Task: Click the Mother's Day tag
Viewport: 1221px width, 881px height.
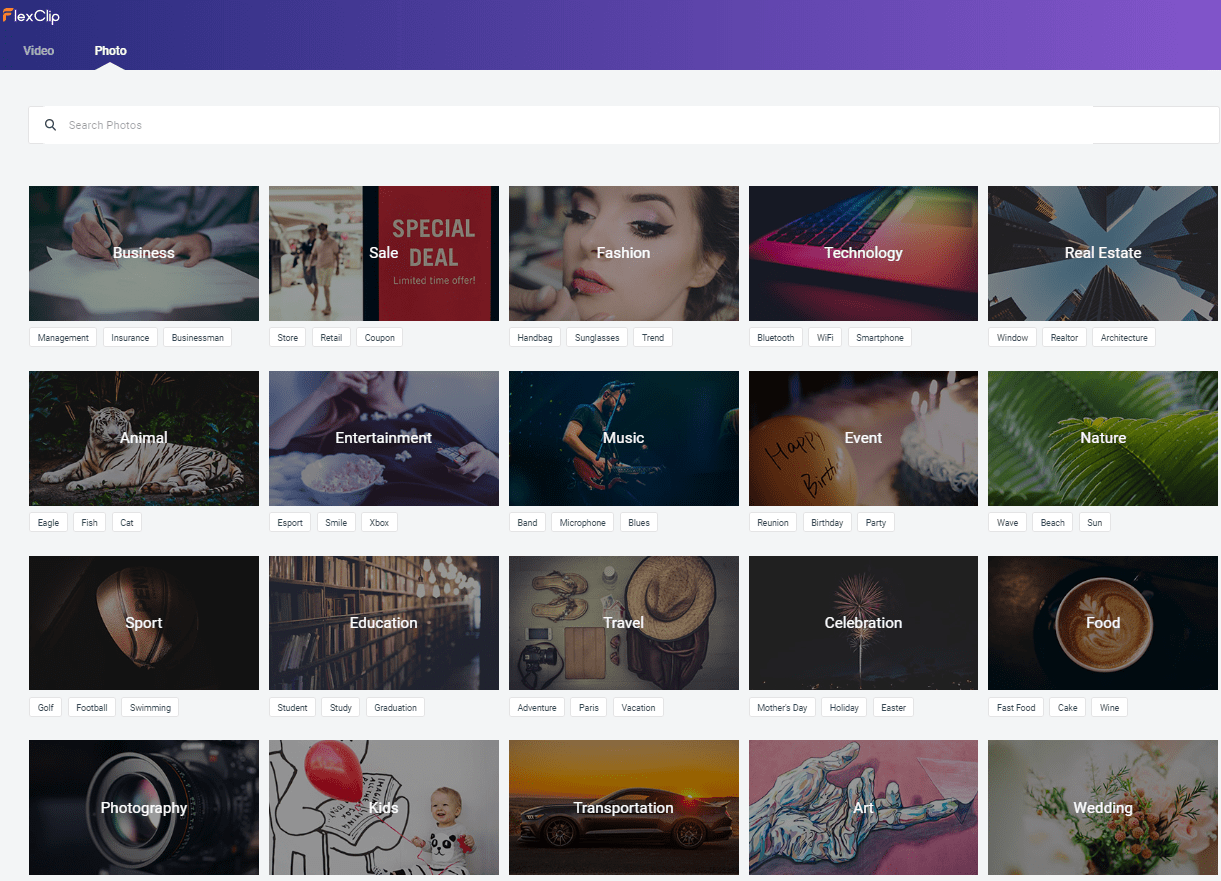Action: point(782,708)
